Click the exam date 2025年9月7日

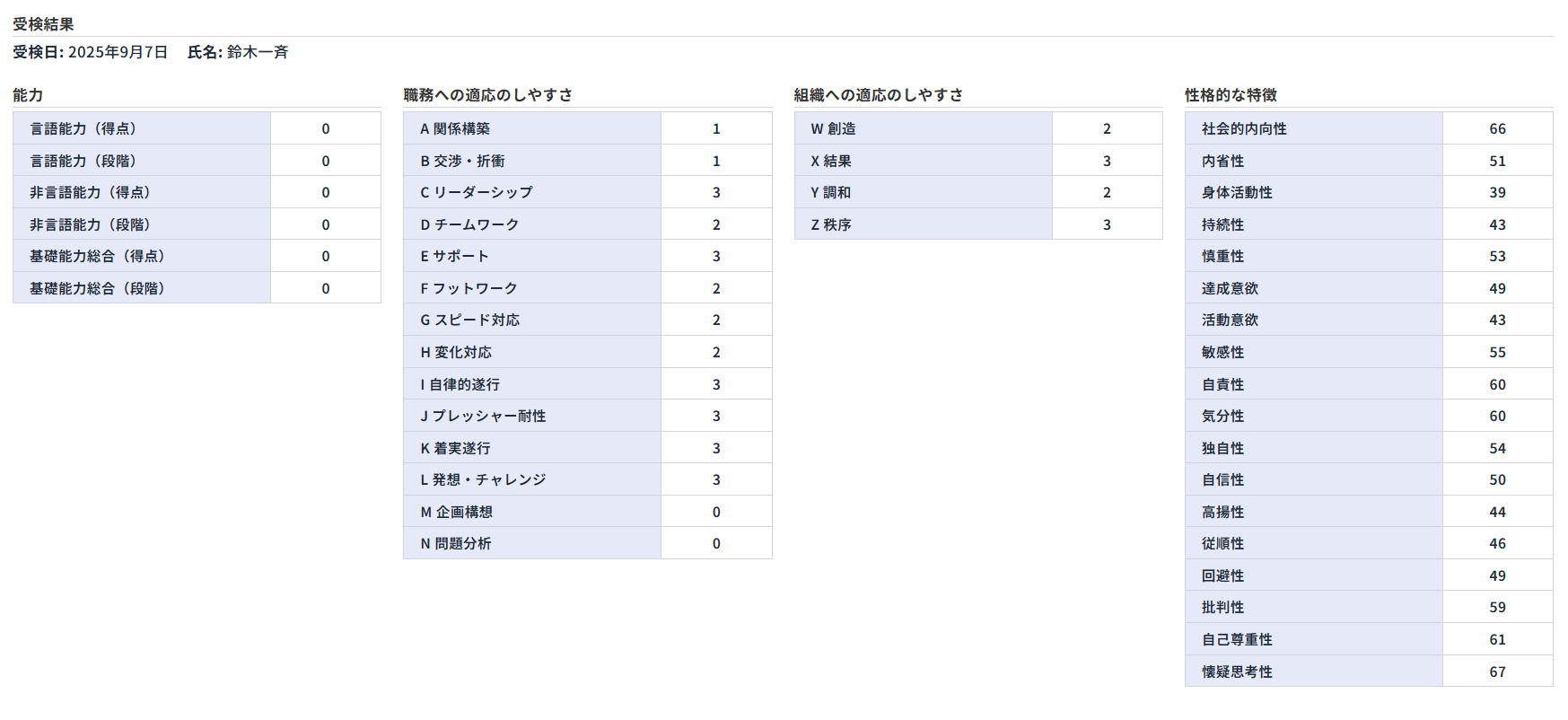118,52
